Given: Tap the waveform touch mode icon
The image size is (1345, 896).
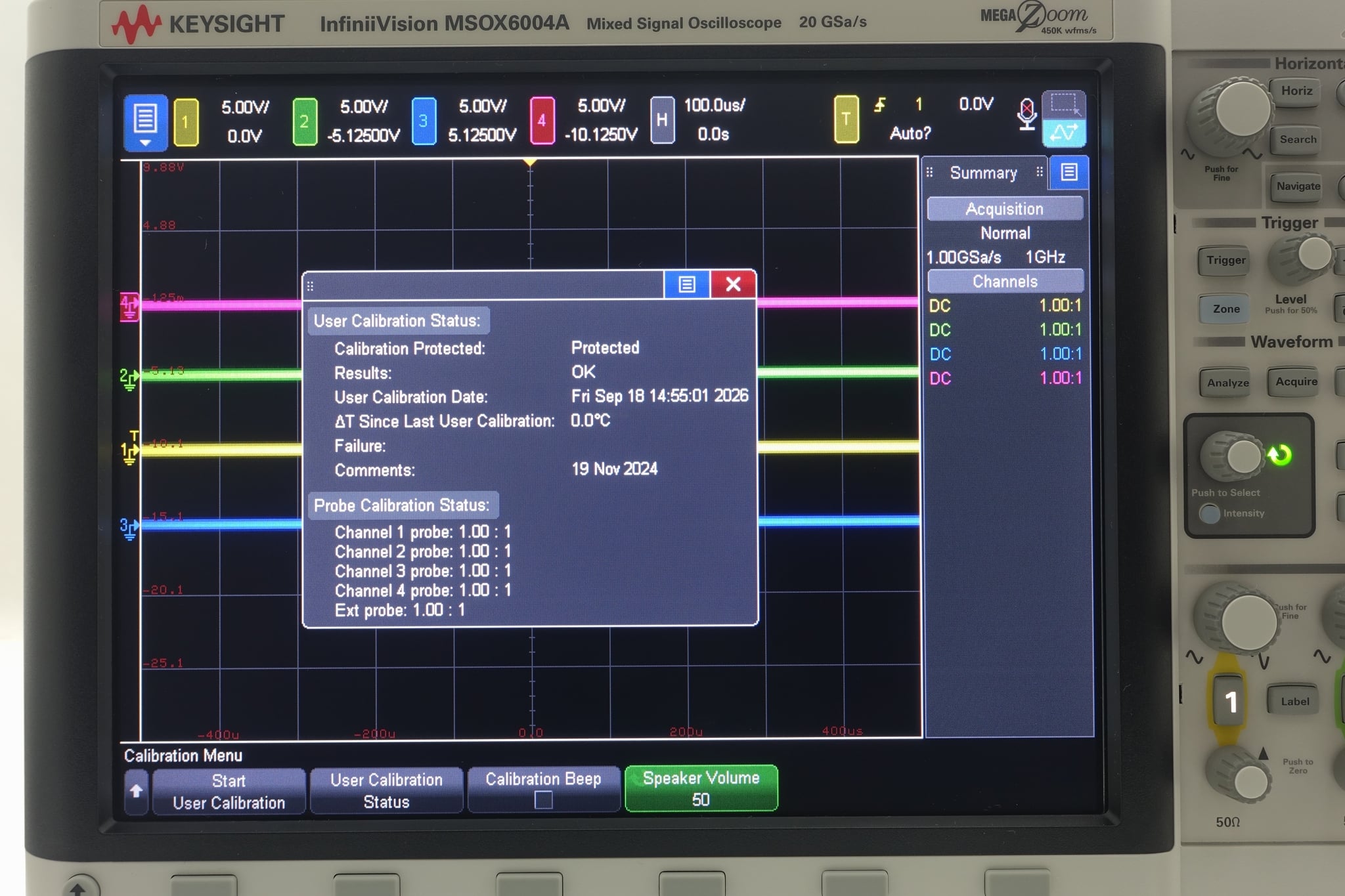Looking at the screenshot, I should [1064, 133].
